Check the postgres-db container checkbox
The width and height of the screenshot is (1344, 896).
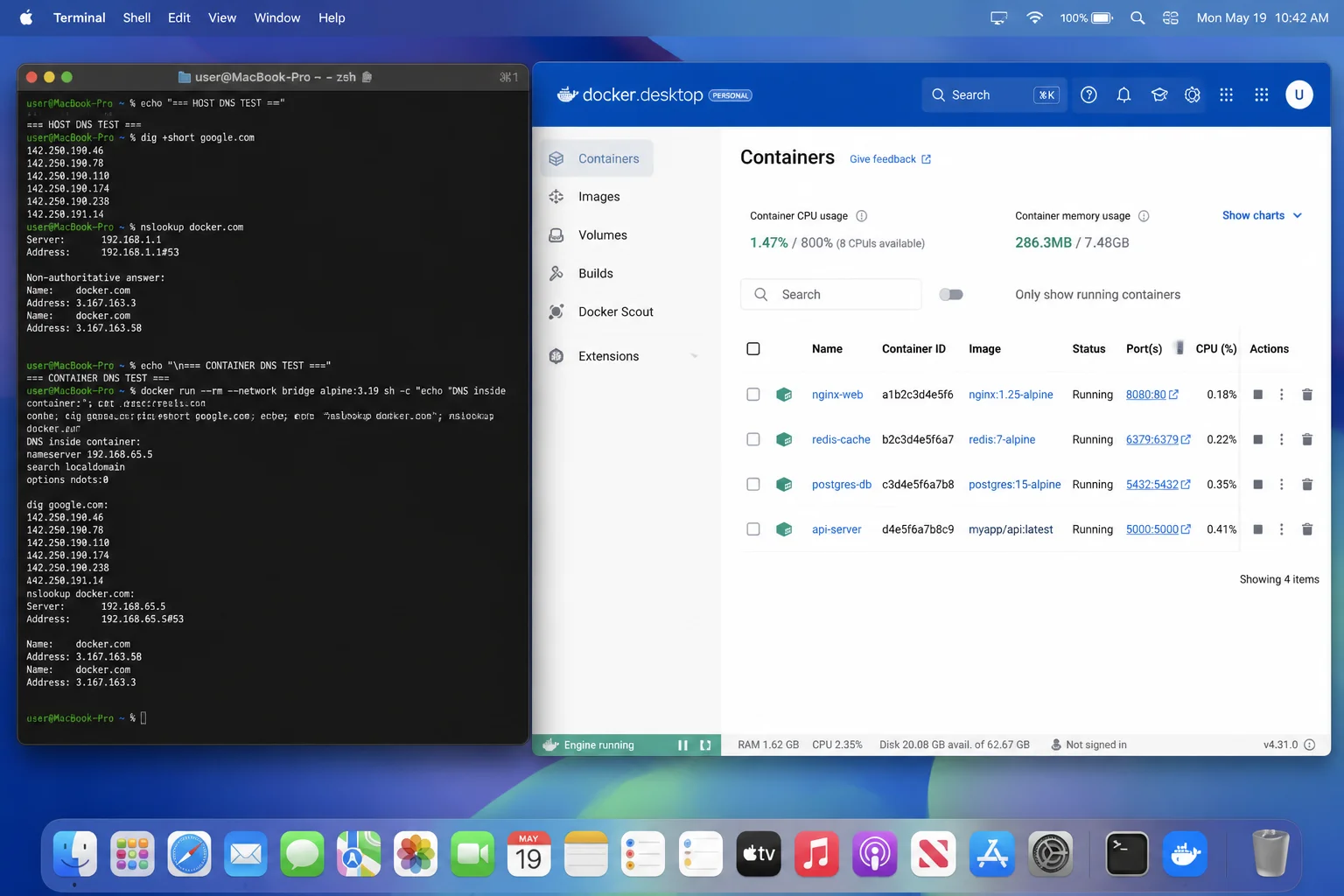click(x=752, y=484)
